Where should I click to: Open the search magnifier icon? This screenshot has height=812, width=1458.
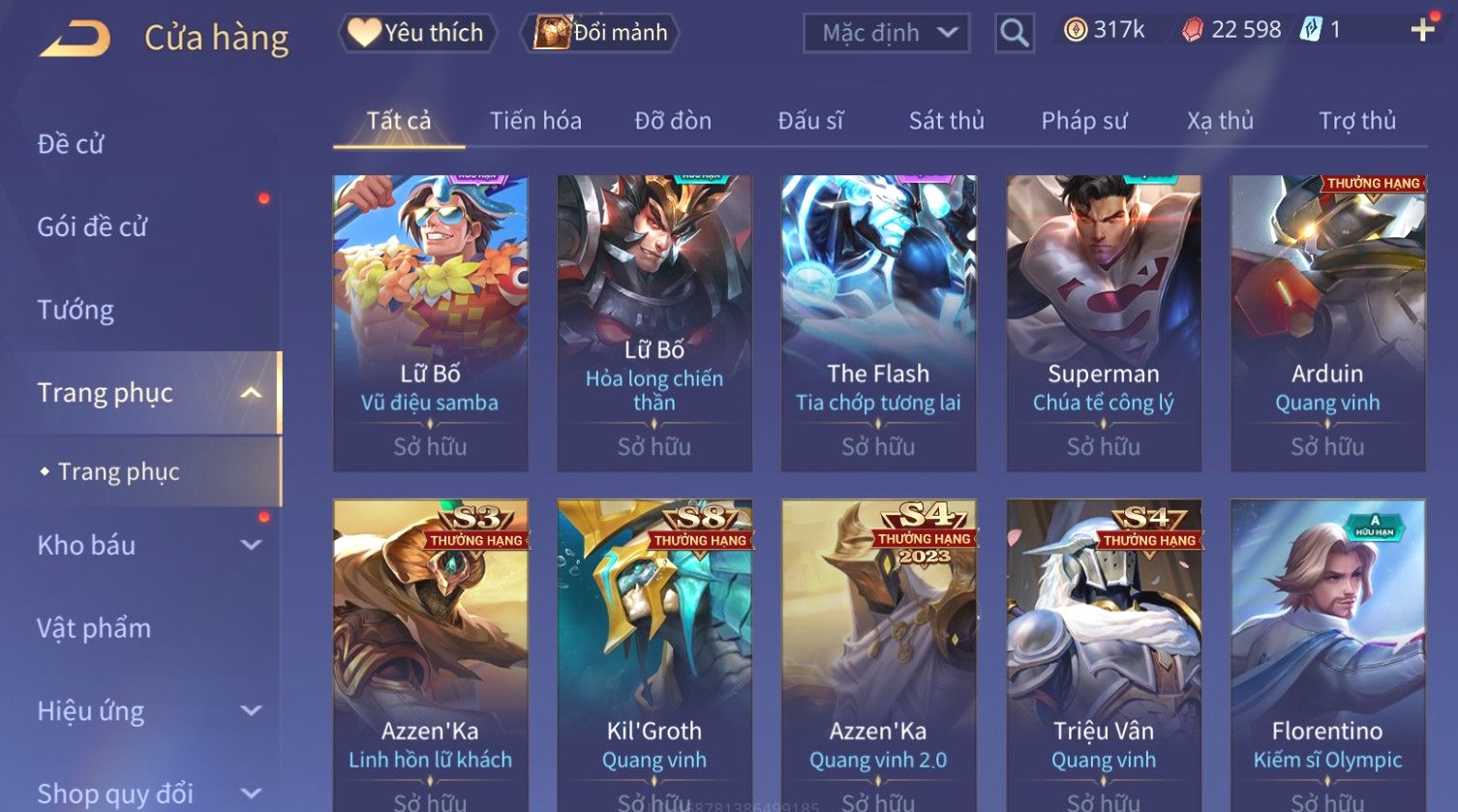click(1014, 33)
